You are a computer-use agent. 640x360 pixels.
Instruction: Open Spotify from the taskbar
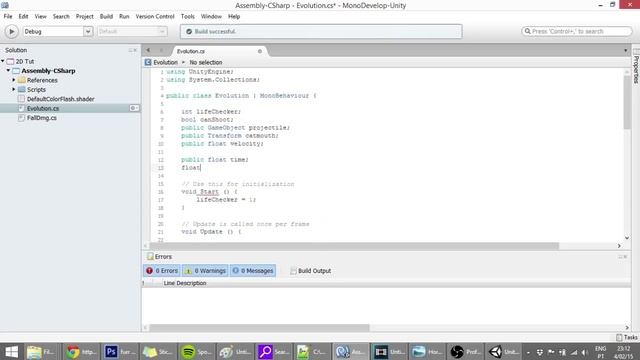point(195,351)
